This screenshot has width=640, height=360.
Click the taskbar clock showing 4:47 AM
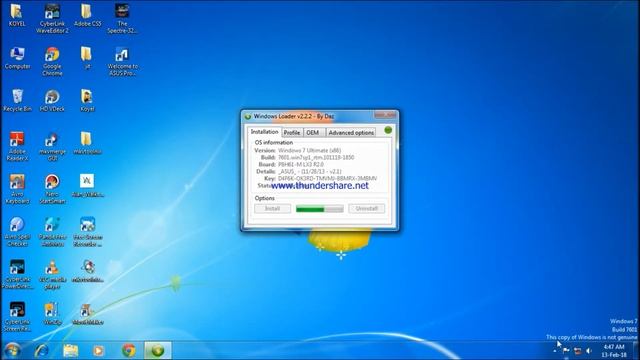point(614,351)
